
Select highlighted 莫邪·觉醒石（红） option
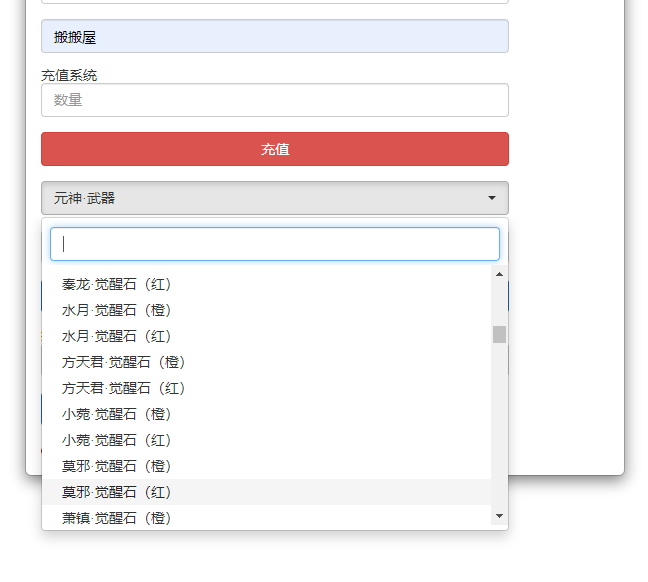point(117,492)
